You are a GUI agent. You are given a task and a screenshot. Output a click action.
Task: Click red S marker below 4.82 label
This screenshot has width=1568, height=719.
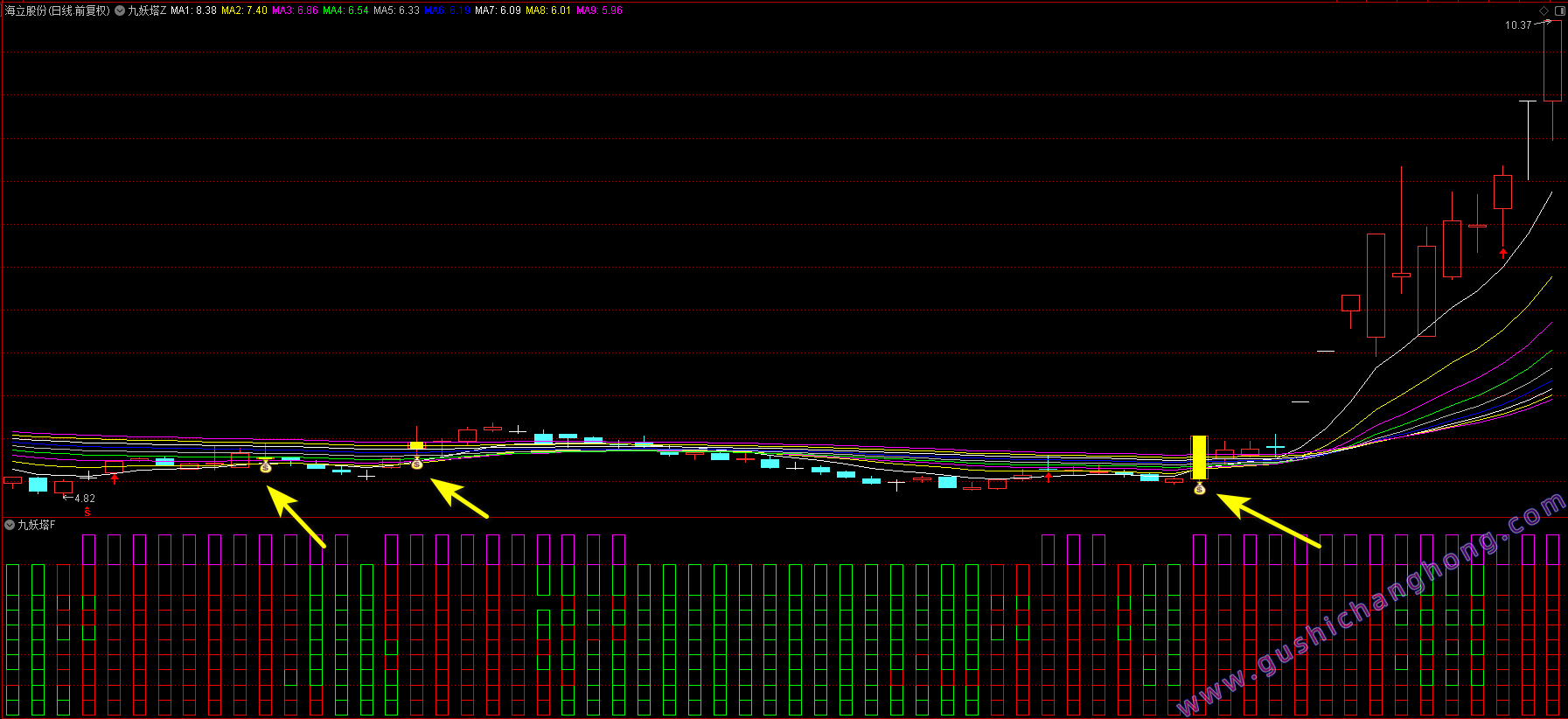click(x=87, y=512)
